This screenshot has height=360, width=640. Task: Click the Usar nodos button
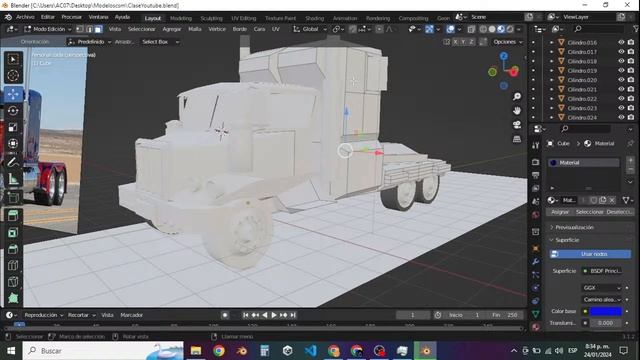click(590, 254)
